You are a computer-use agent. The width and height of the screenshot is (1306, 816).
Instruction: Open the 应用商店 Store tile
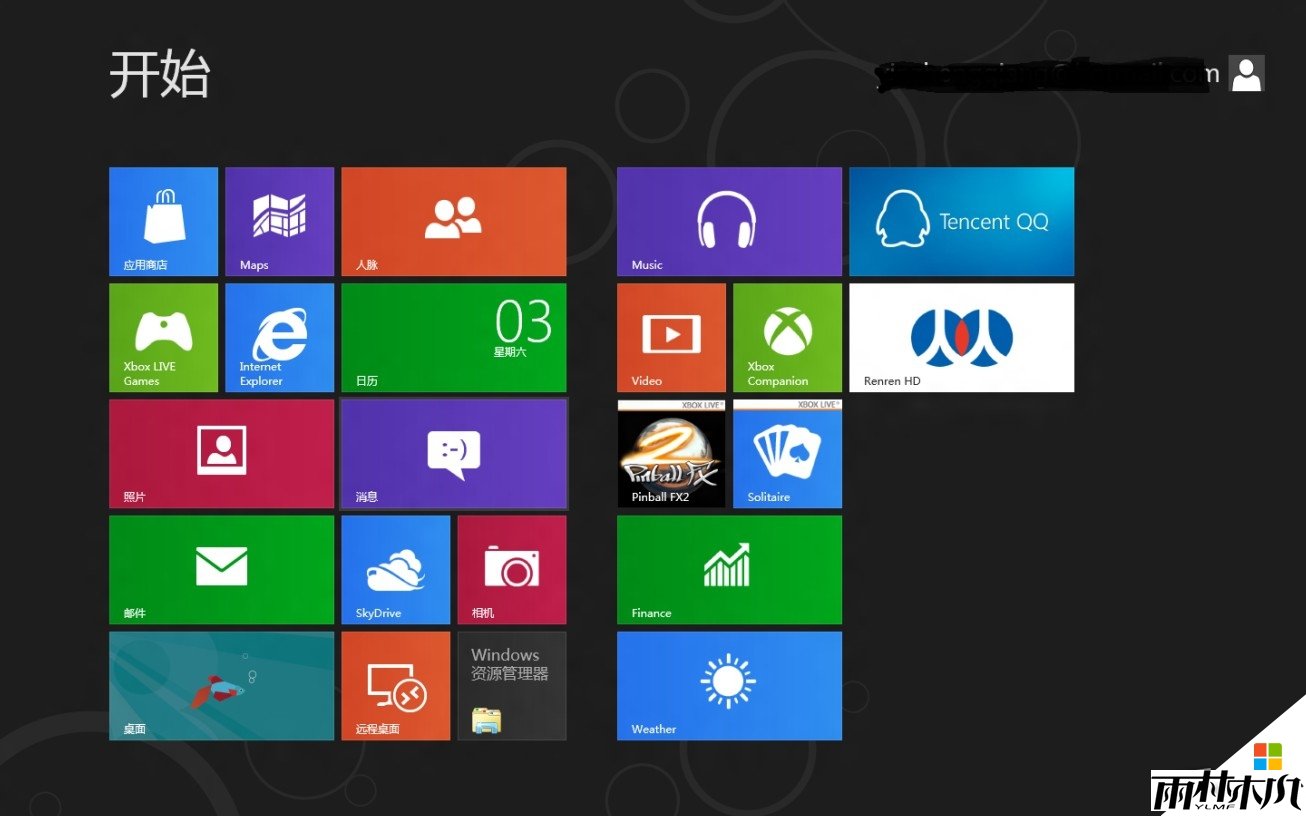pyautogui.click(x=163, y=221)
